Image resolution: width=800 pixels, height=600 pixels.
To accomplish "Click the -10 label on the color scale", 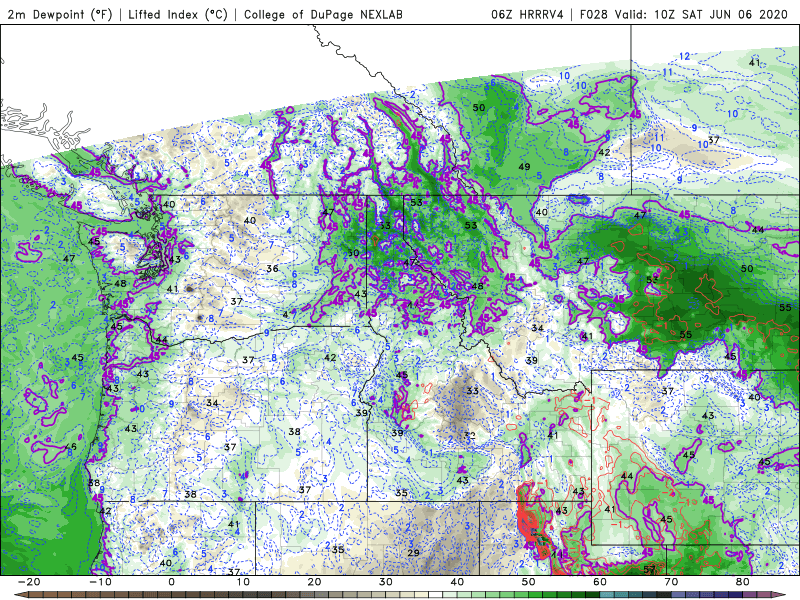I will [x=100, y=582].
